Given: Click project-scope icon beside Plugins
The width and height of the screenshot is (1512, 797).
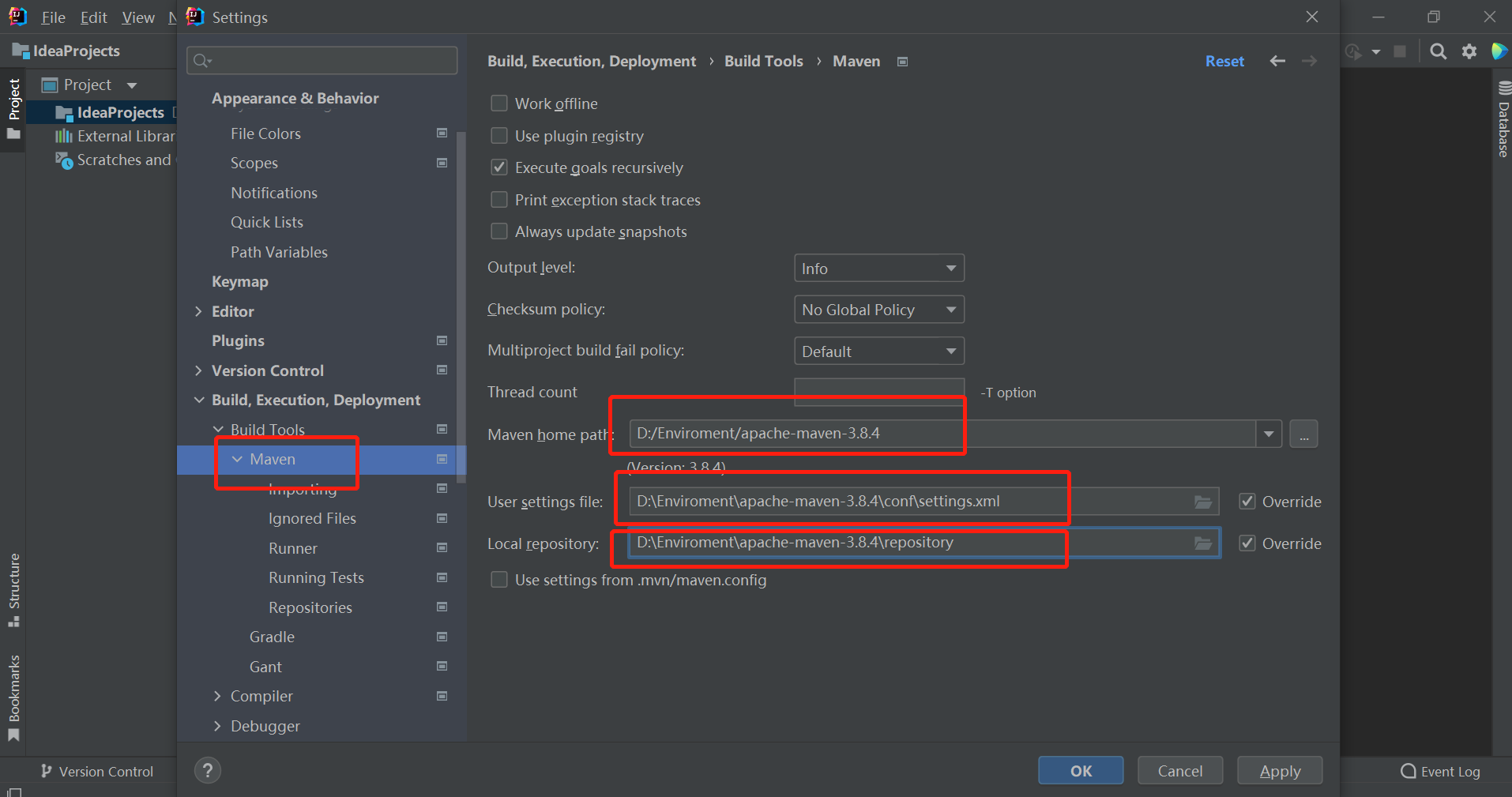Looking at the screenshot, I should point(442,340).
